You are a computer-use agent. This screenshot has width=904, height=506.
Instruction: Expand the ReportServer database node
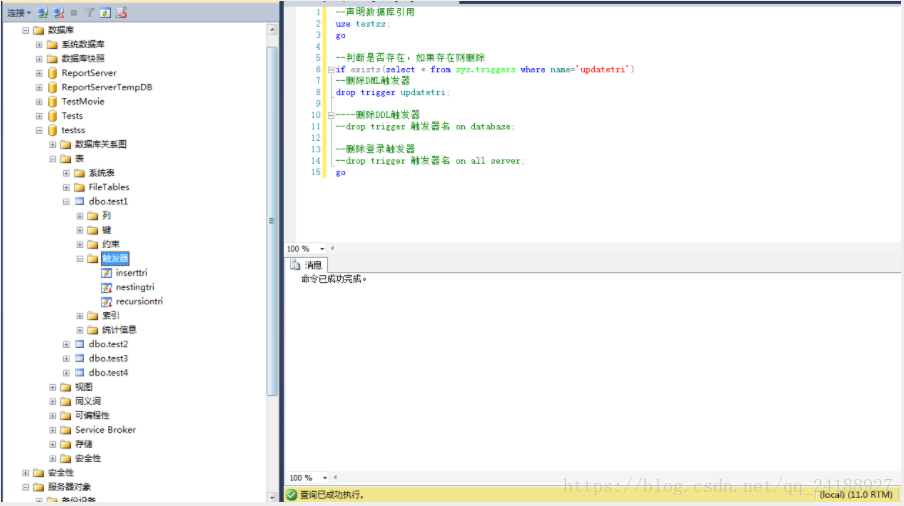39,73
